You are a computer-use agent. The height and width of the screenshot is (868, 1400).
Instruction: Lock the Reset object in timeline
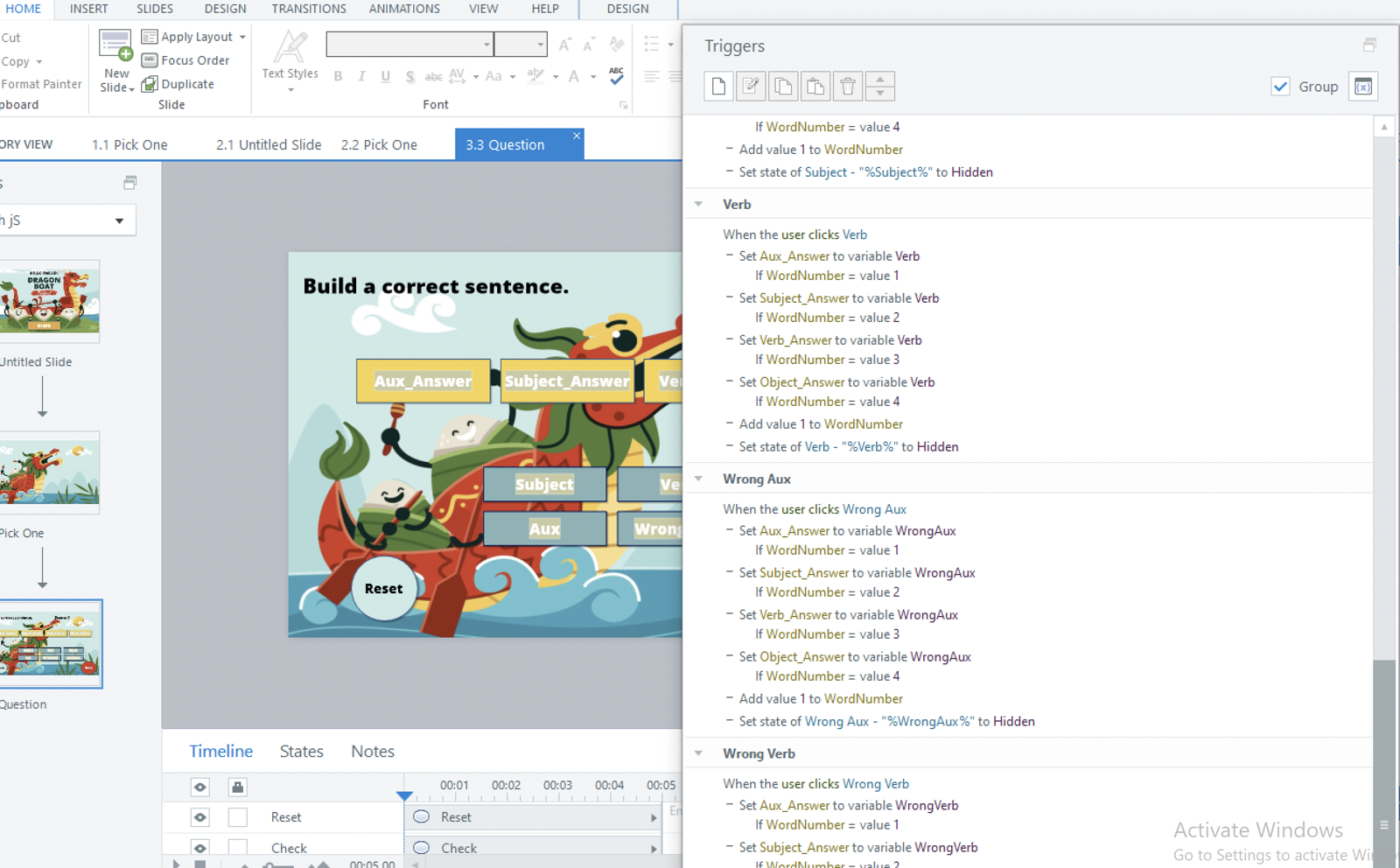pyautogui.click(x=237, y=817)
